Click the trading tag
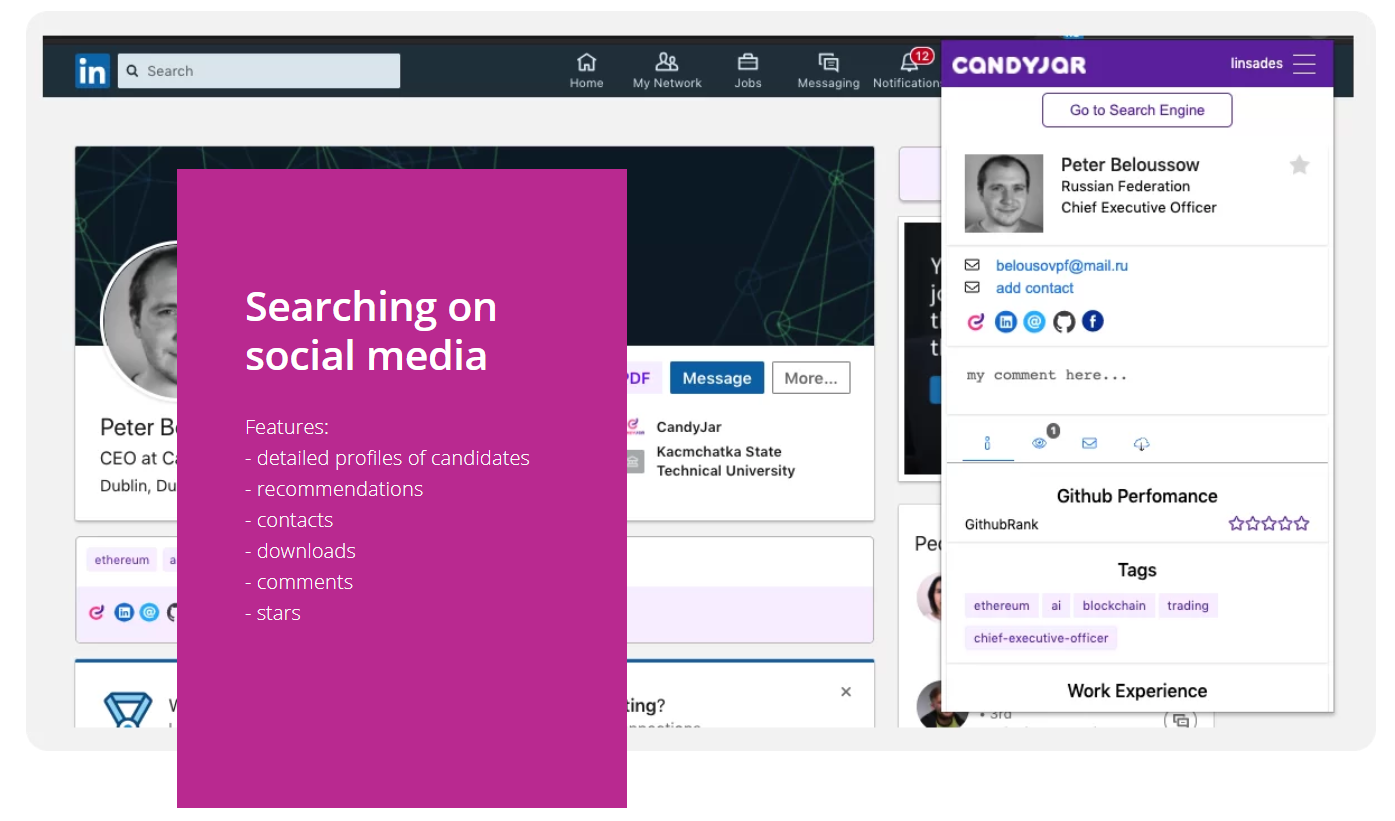The width and height of the screenshot is (1395, 821). (1188, 605)
